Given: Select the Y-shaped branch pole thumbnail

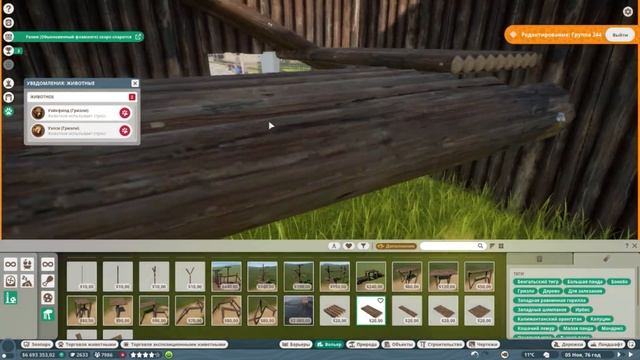Looking at the screenshot, I should tap(190, 277).
